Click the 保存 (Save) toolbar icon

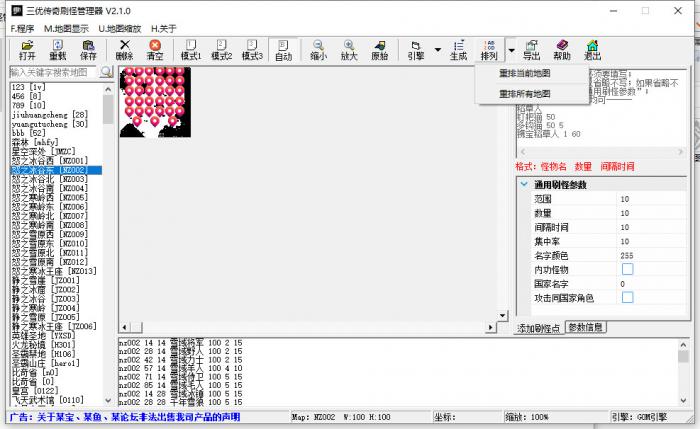88,50
